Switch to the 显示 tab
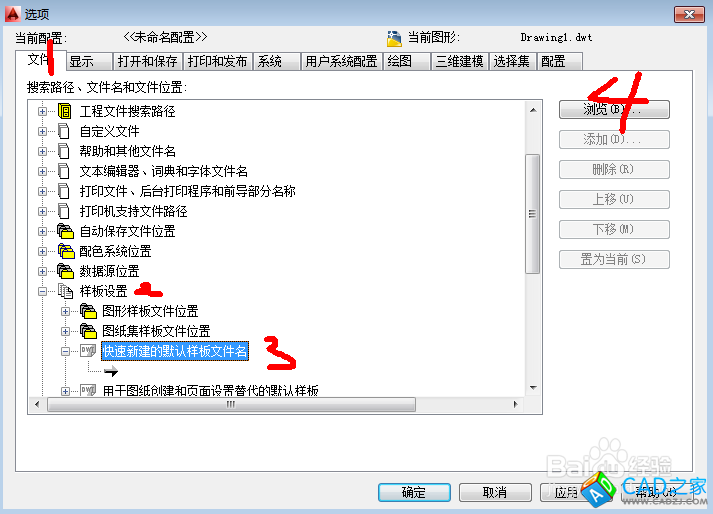This screenshot has width=713, height=514. click(90, 61)
